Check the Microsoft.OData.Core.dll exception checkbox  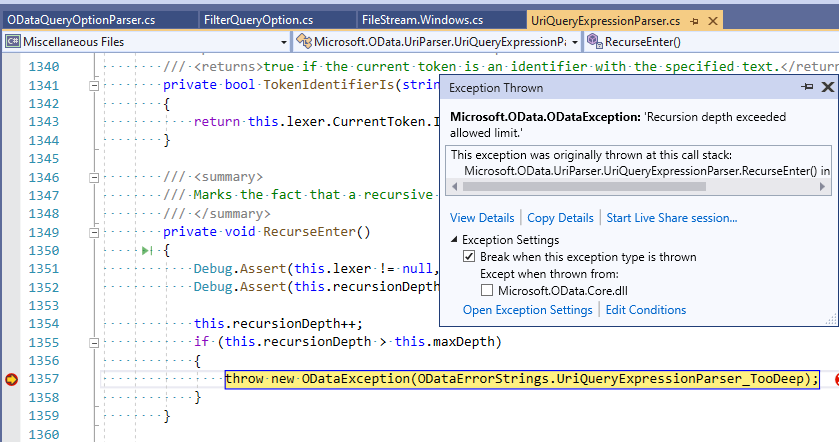point(486,291)
